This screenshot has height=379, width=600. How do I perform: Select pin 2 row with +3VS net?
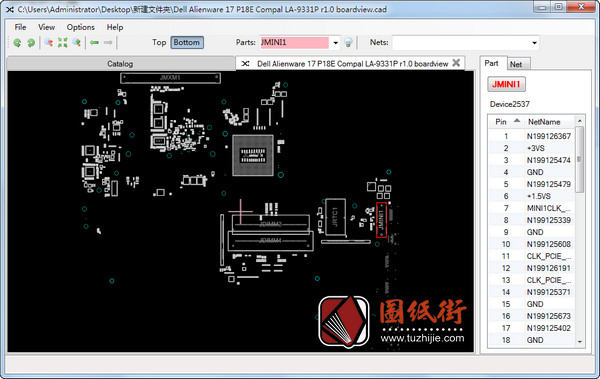pyautogui.click(x=532, y=148)
